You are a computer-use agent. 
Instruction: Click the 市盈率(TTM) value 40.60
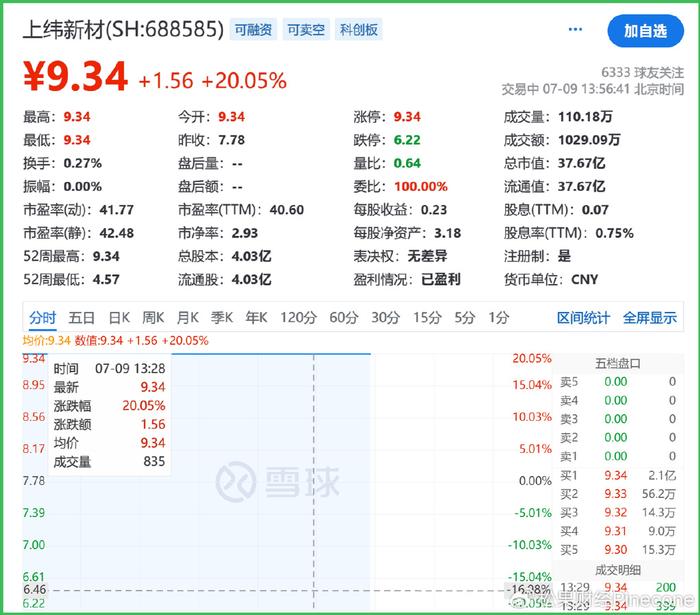(287, 210)
